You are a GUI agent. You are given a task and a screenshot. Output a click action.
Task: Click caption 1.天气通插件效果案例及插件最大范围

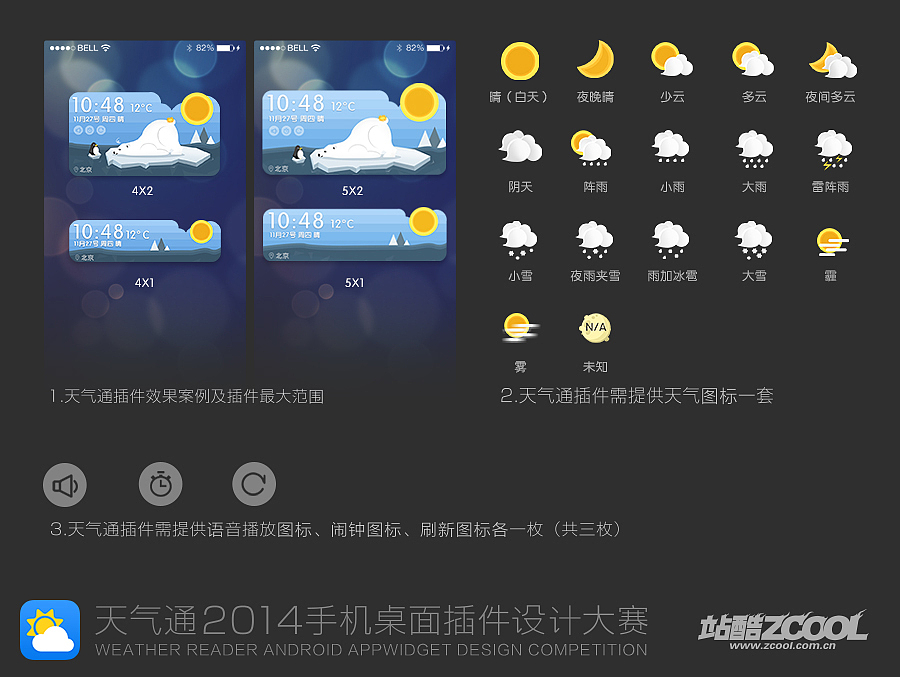pyautogui.click(x=187, y=397)
